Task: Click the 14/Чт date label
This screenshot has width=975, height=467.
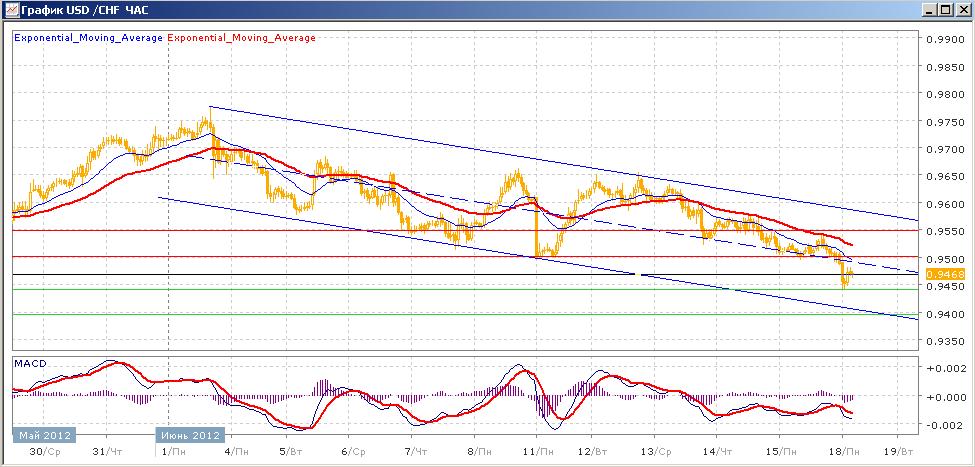Action: coord(720,450)
